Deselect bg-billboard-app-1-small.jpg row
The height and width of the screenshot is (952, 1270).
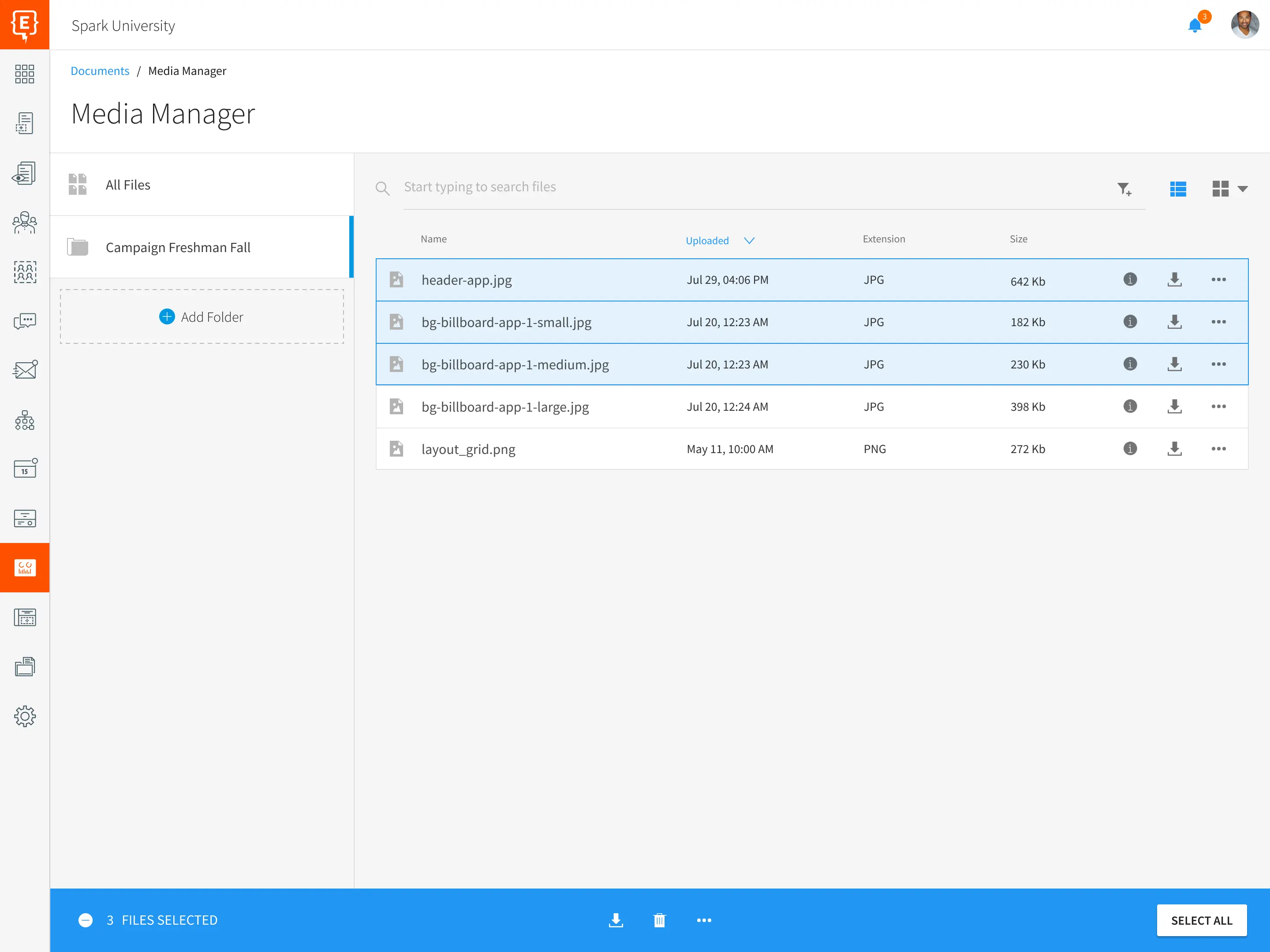pos(812,322)
